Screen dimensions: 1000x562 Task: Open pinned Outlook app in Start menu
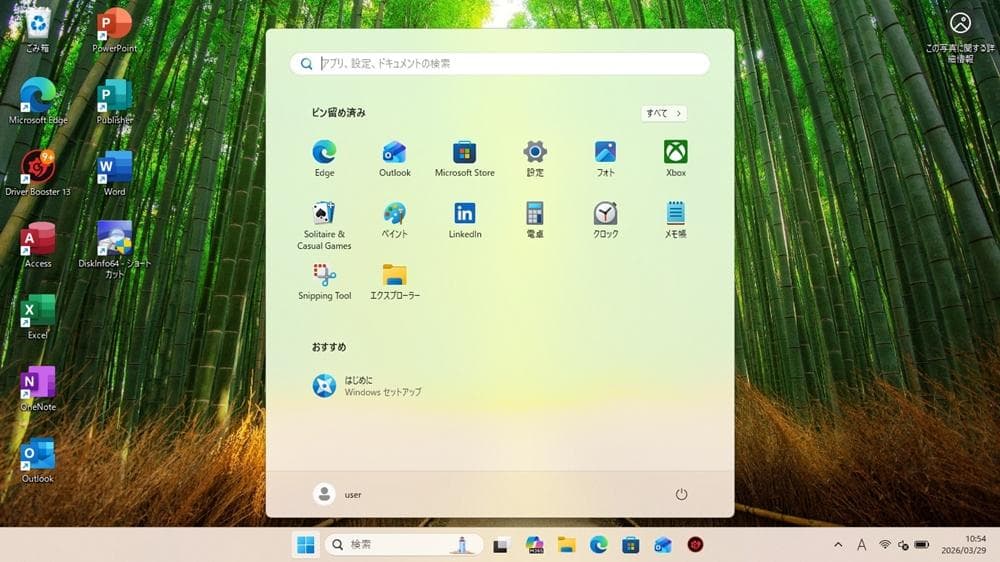pos(395,158)
